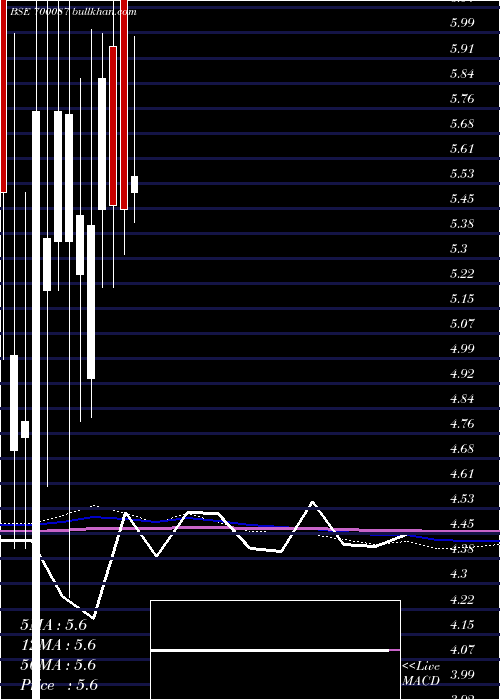Click the 4.84 price axis label

click(462, 398)
